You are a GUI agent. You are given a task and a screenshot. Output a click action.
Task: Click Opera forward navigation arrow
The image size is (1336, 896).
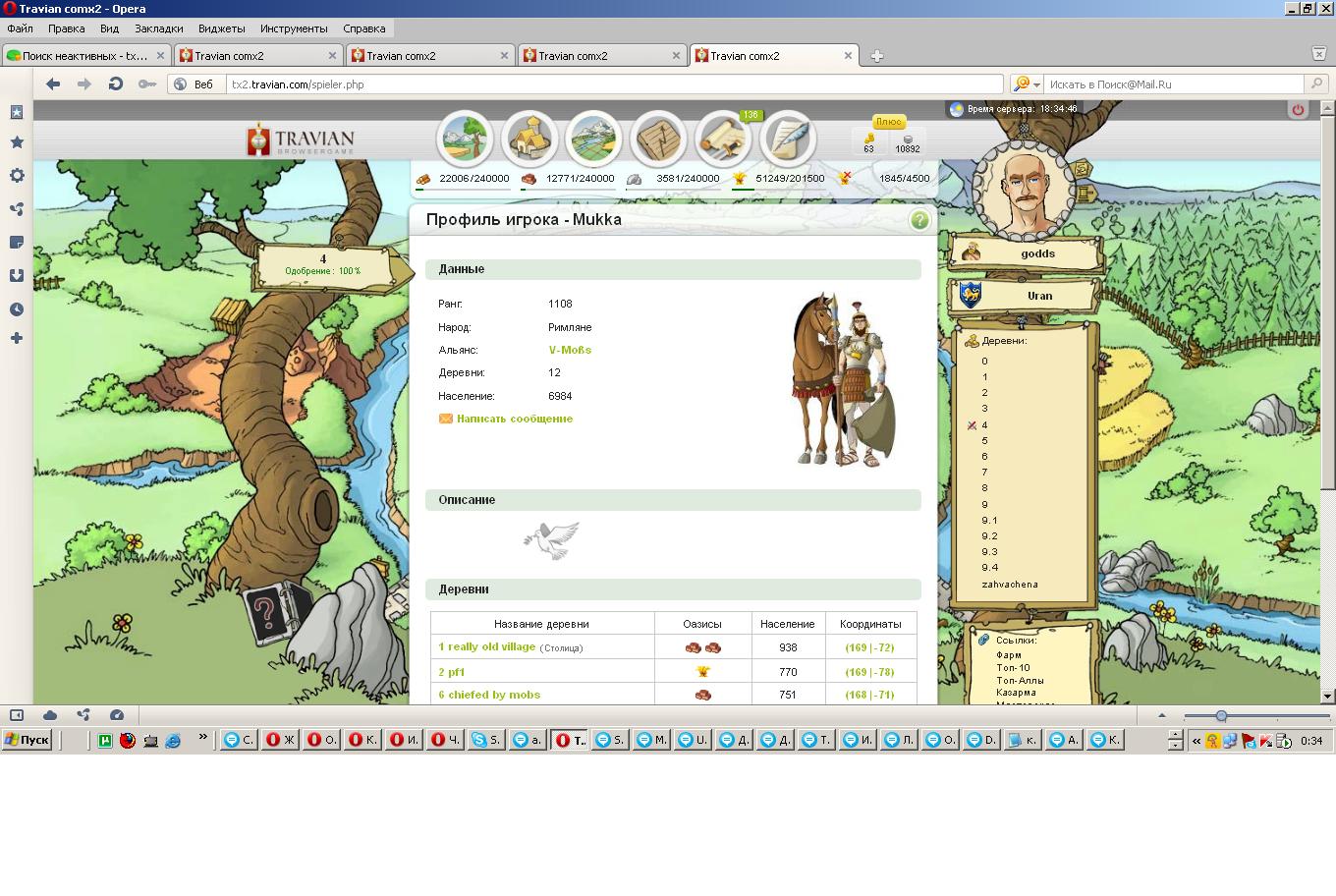pos(84,84)
